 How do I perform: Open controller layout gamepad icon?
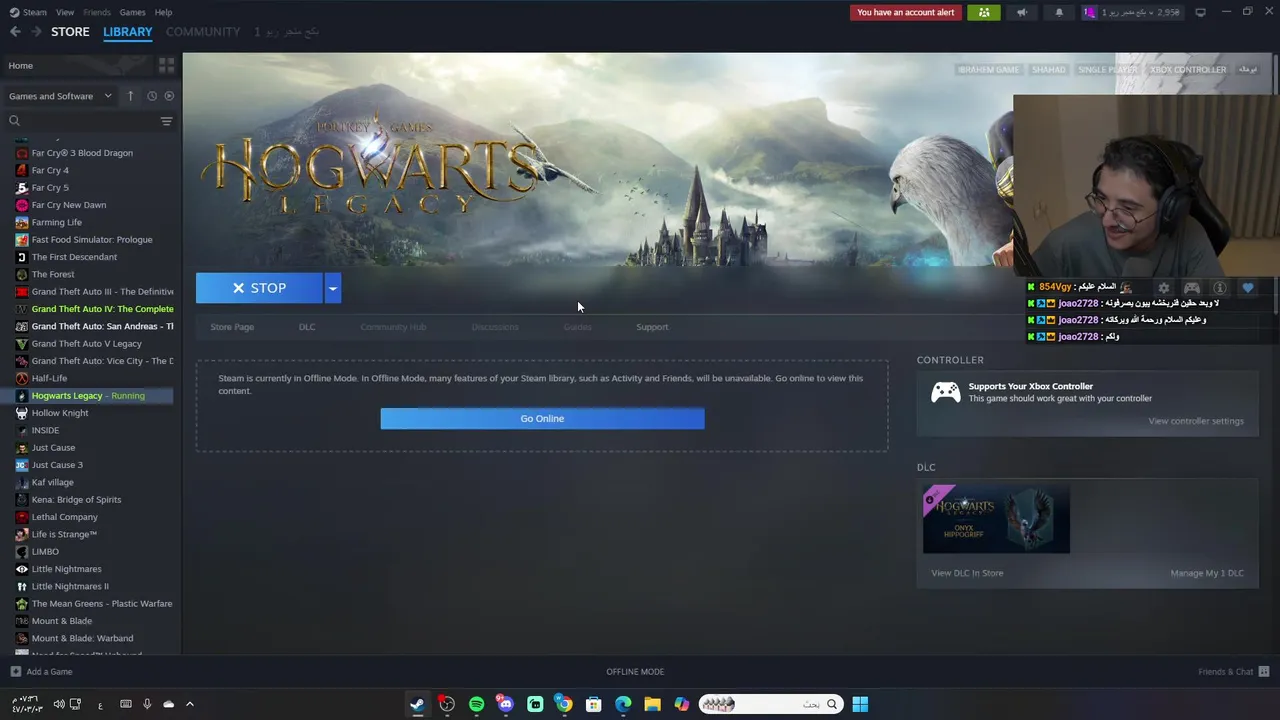(1191, 288)
